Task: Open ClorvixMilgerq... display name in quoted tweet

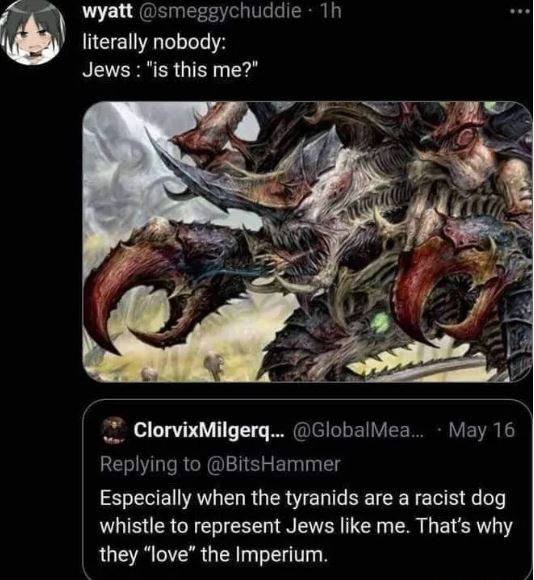Action: click(209, 430)
